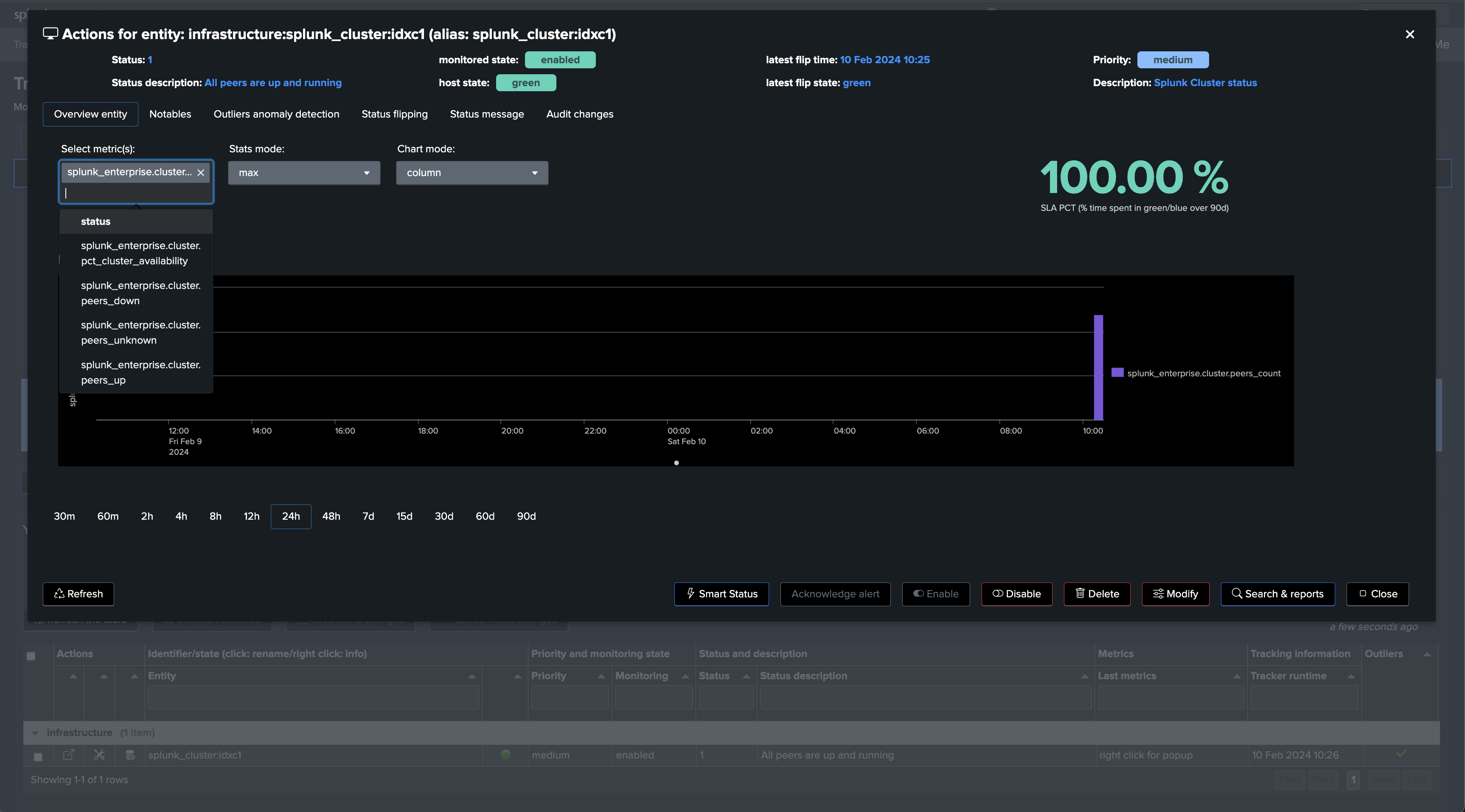Open the Stats mode max dropdown
The height and width of the screenshot is (812, 1465).
[x=304, y=173]
